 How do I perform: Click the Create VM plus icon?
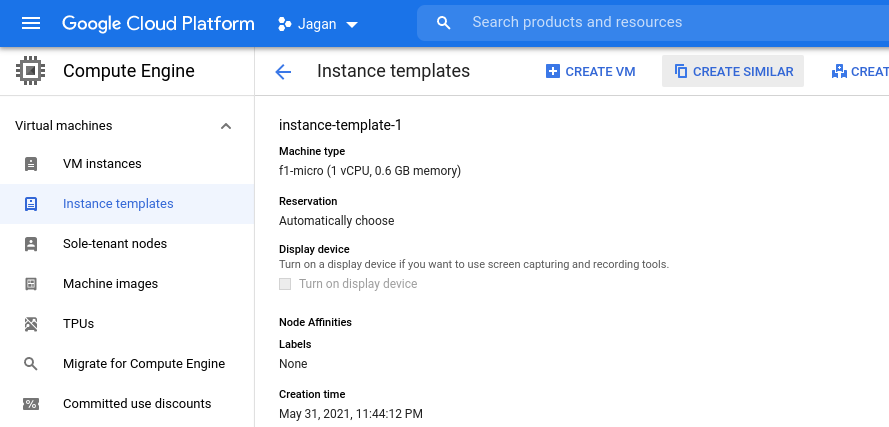[553, 71]
